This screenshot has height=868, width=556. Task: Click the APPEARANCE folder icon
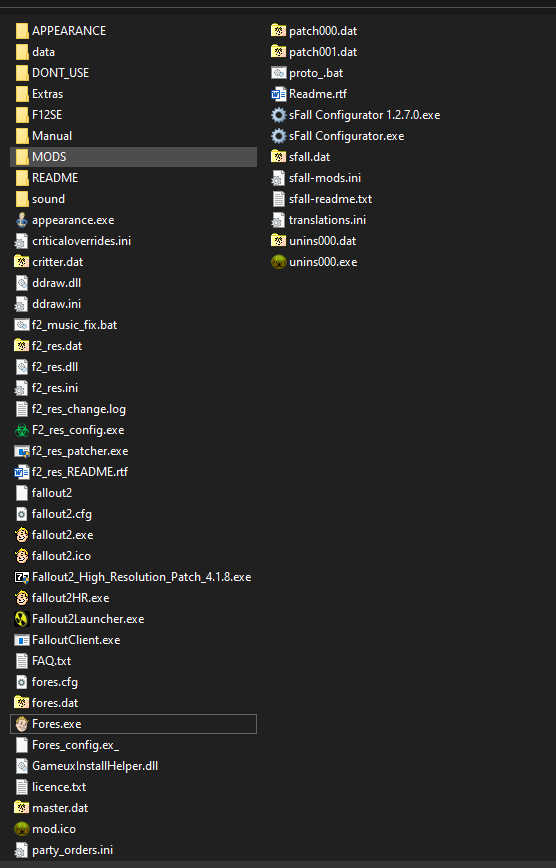22,31
